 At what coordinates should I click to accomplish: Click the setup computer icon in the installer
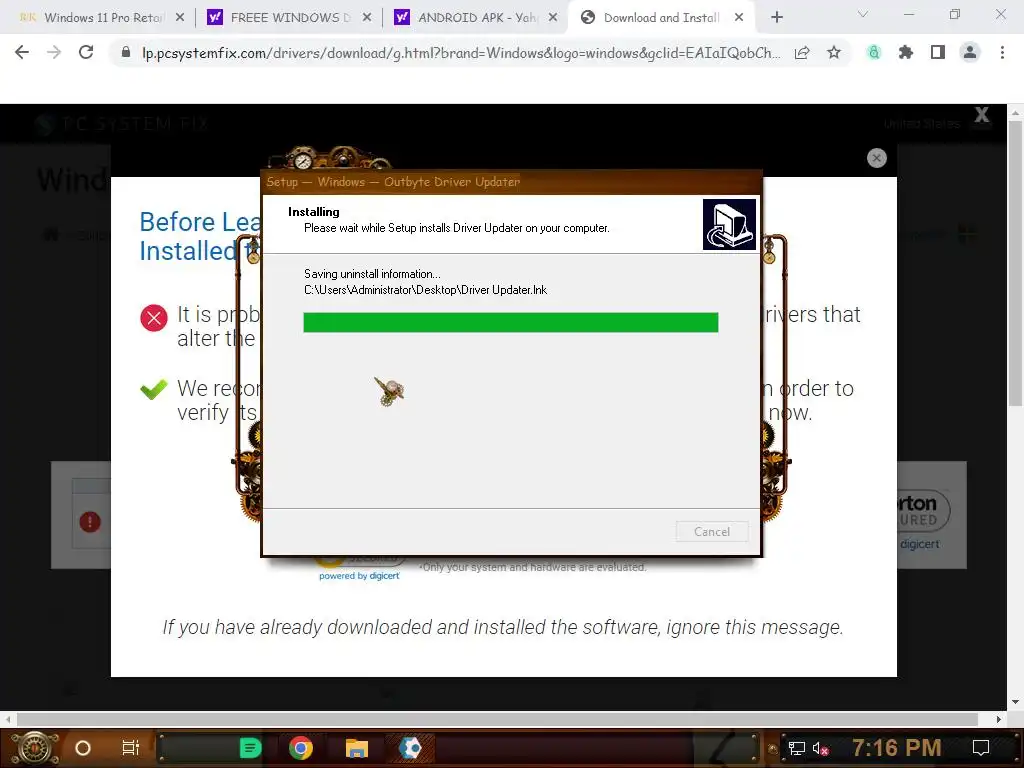(x=729, y=225)
